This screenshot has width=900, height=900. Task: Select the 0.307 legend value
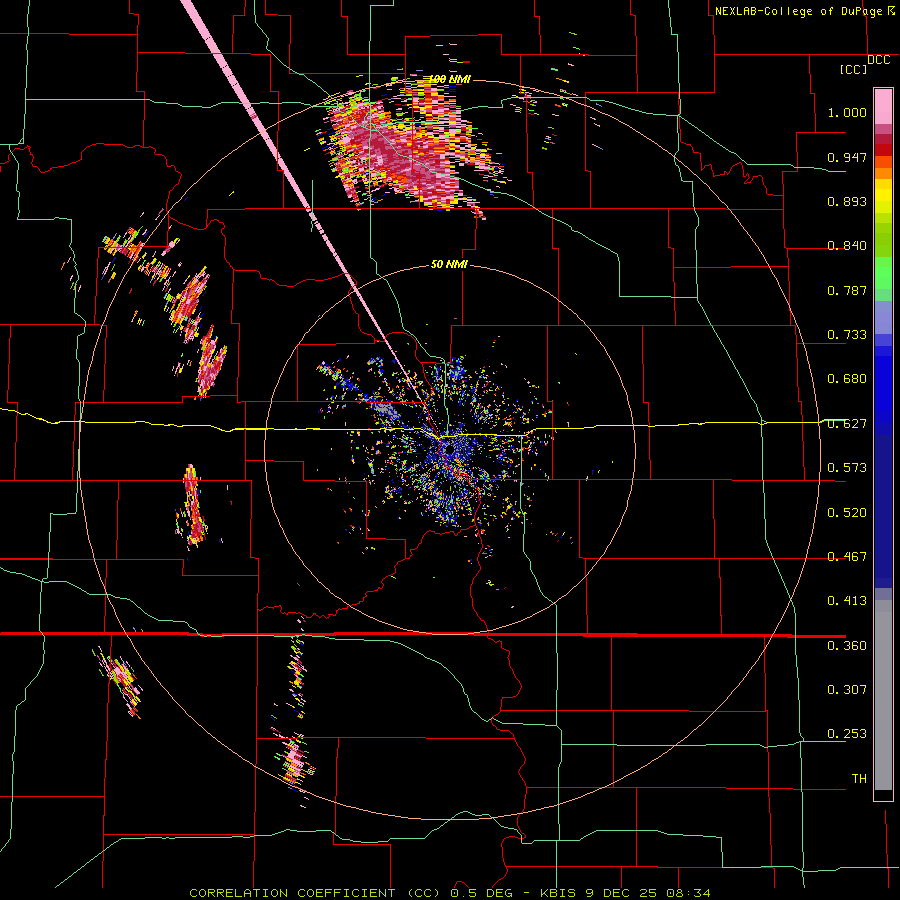pyautogui.click(x=847, y=690)
